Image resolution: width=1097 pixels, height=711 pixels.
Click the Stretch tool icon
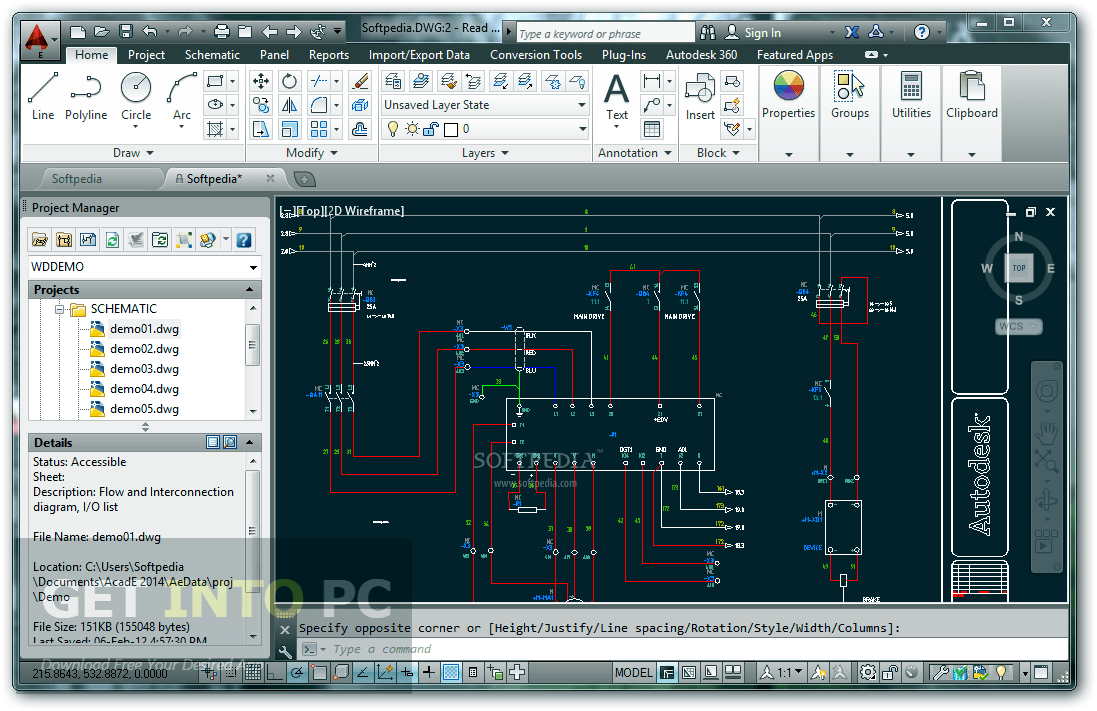(261, 129)
